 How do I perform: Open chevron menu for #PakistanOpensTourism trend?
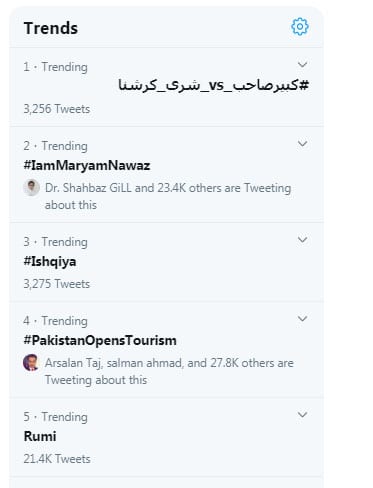302,319
